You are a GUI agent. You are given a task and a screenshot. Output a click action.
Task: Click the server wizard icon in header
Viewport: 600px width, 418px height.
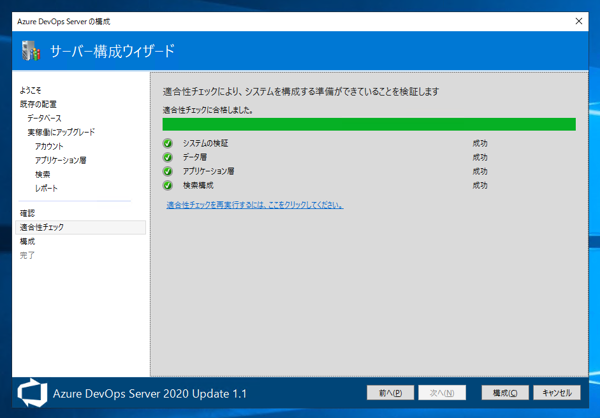(x=31, y=51)
